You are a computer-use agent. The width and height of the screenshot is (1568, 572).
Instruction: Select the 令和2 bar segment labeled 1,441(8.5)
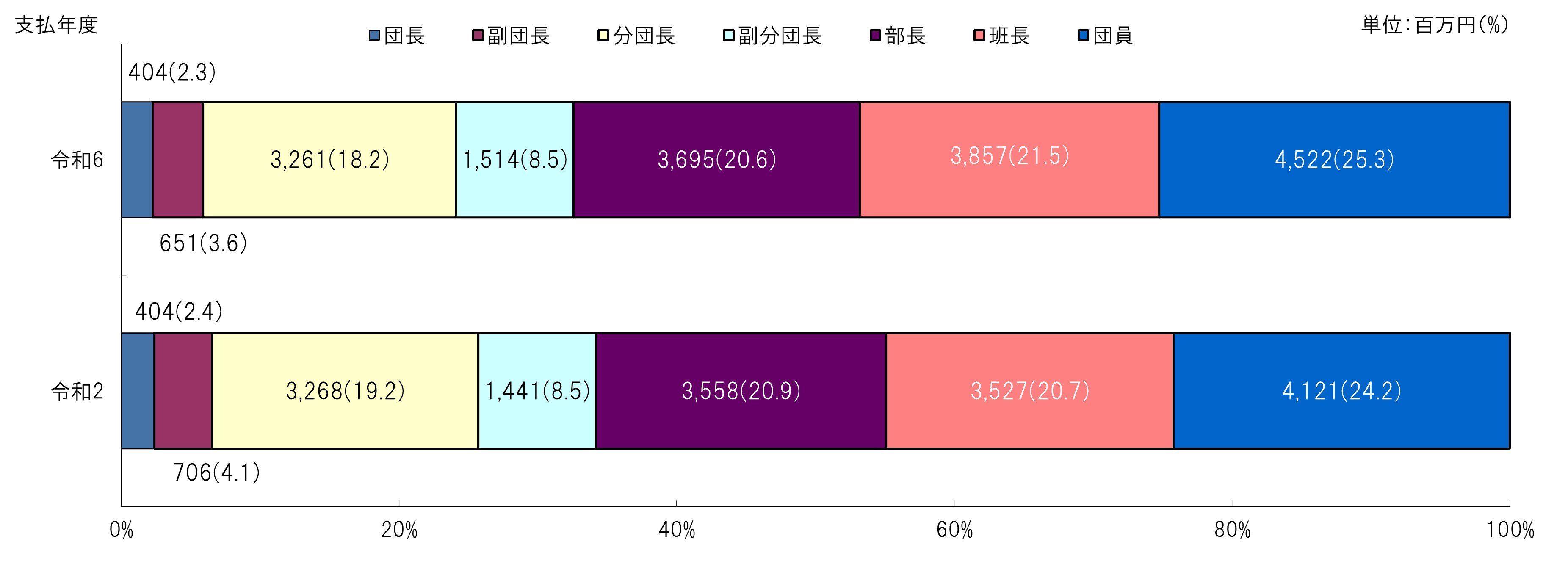[x=537, y=391]
